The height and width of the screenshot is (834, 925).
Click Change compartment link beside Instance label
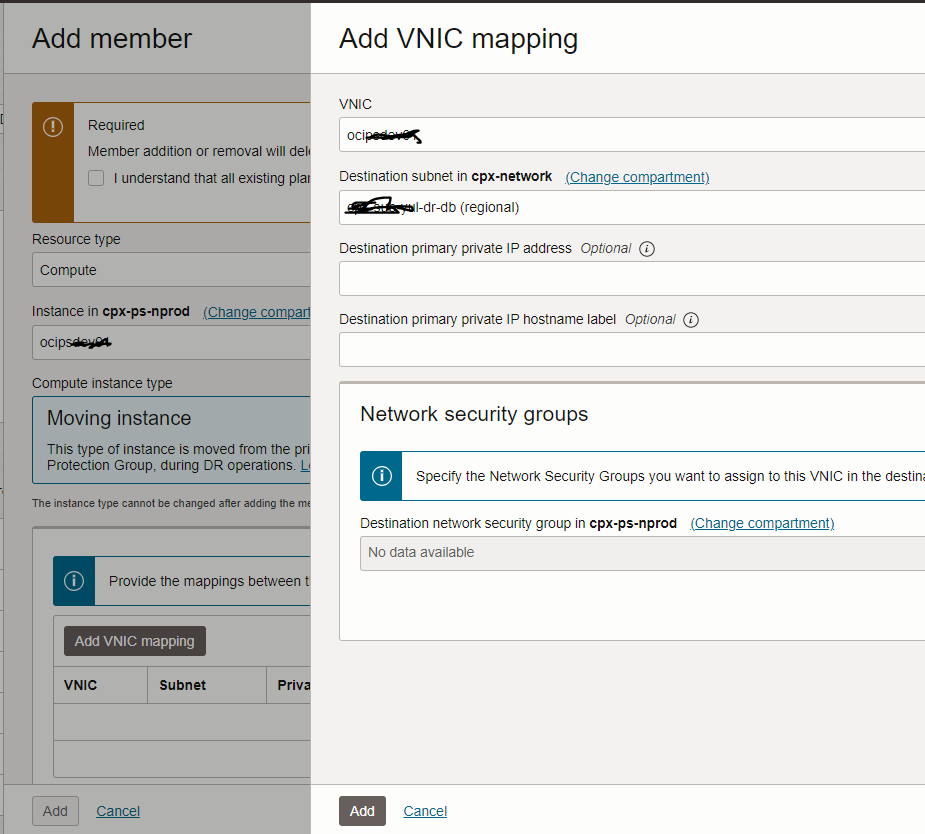pos(257,312)
